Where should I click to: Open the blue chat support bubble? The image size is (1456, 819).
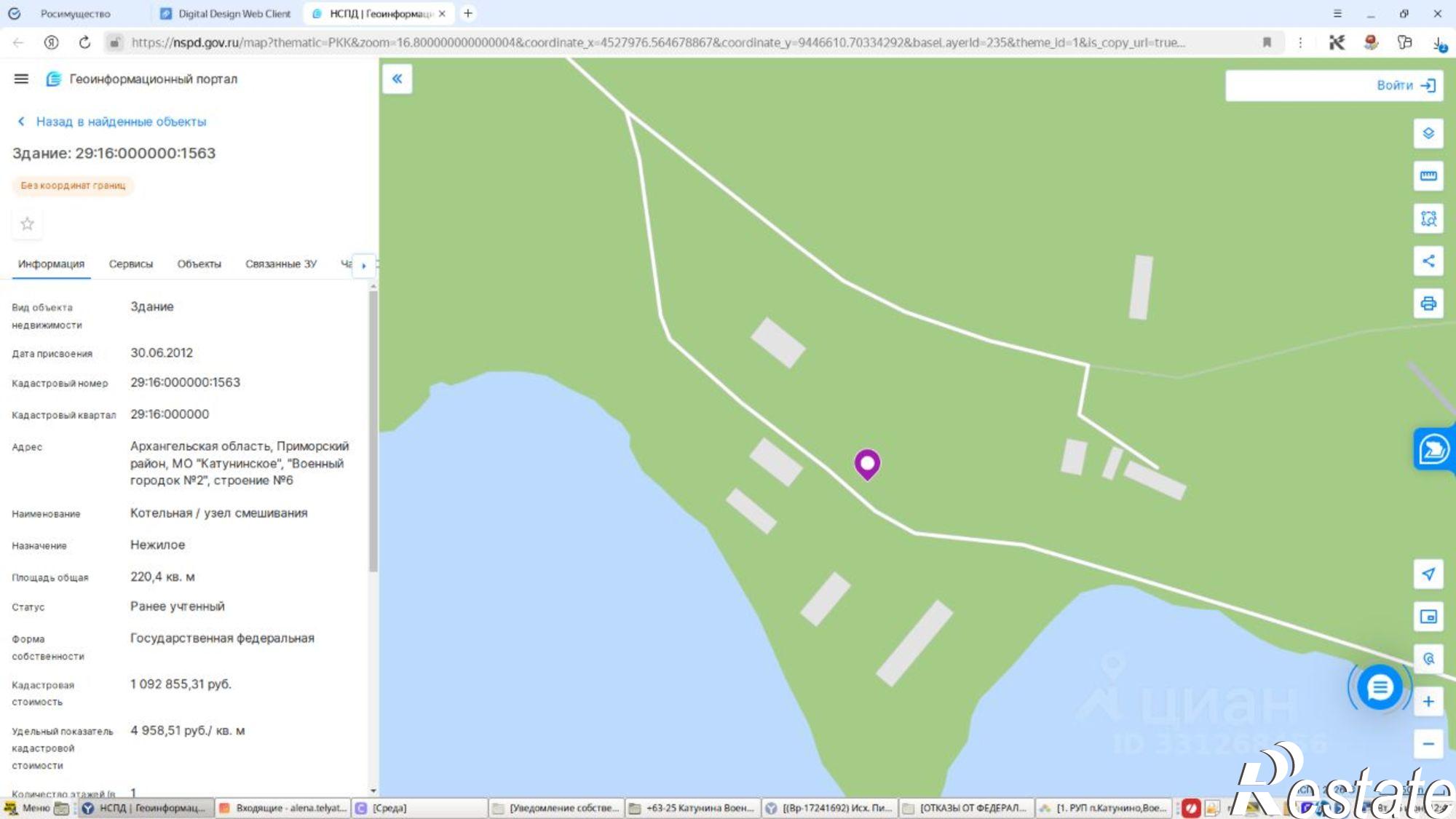[x=1380, y=687]
